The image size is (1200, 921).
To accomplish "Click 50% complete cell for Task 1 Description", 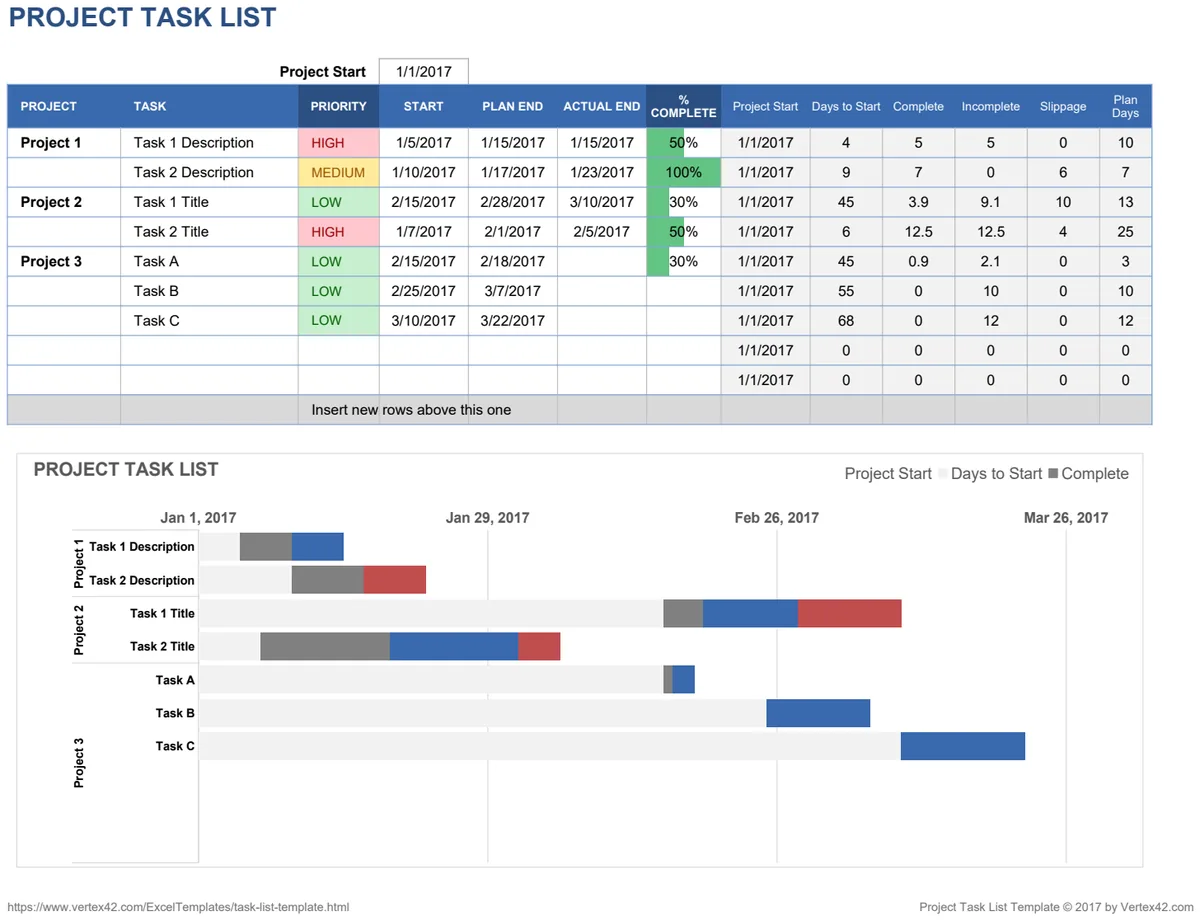I will (x=684, y=143).
